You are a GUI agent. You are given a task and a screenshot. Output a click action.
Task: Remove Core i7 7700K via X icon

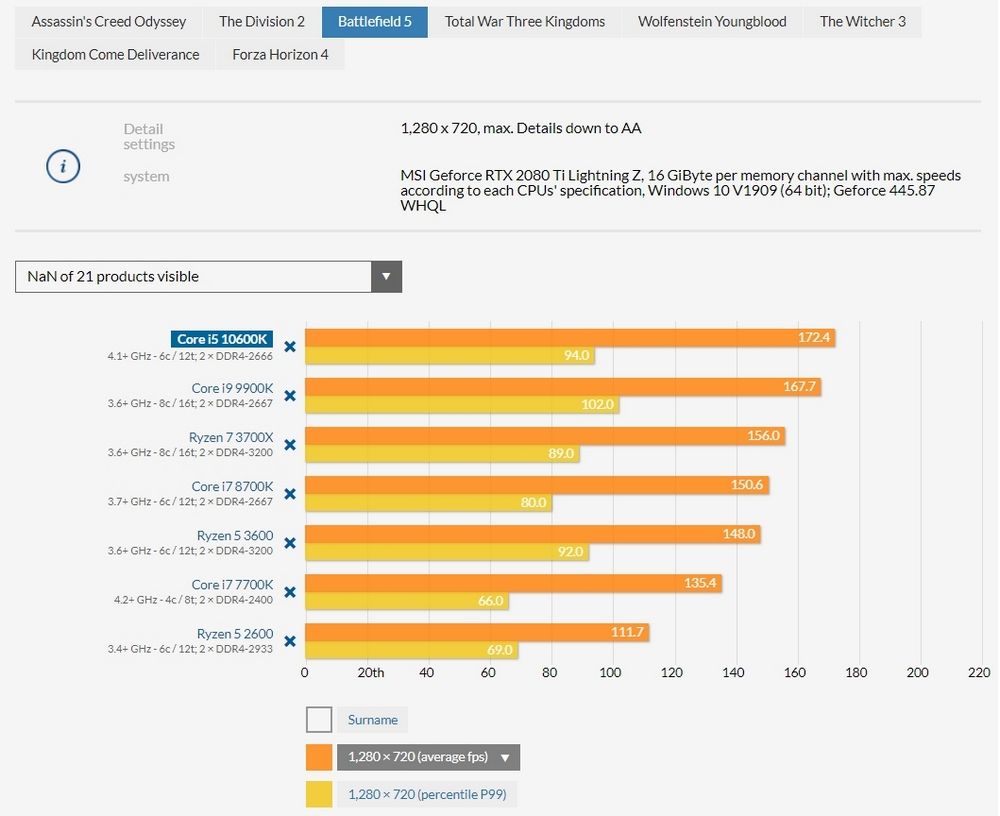coord(290,592)
